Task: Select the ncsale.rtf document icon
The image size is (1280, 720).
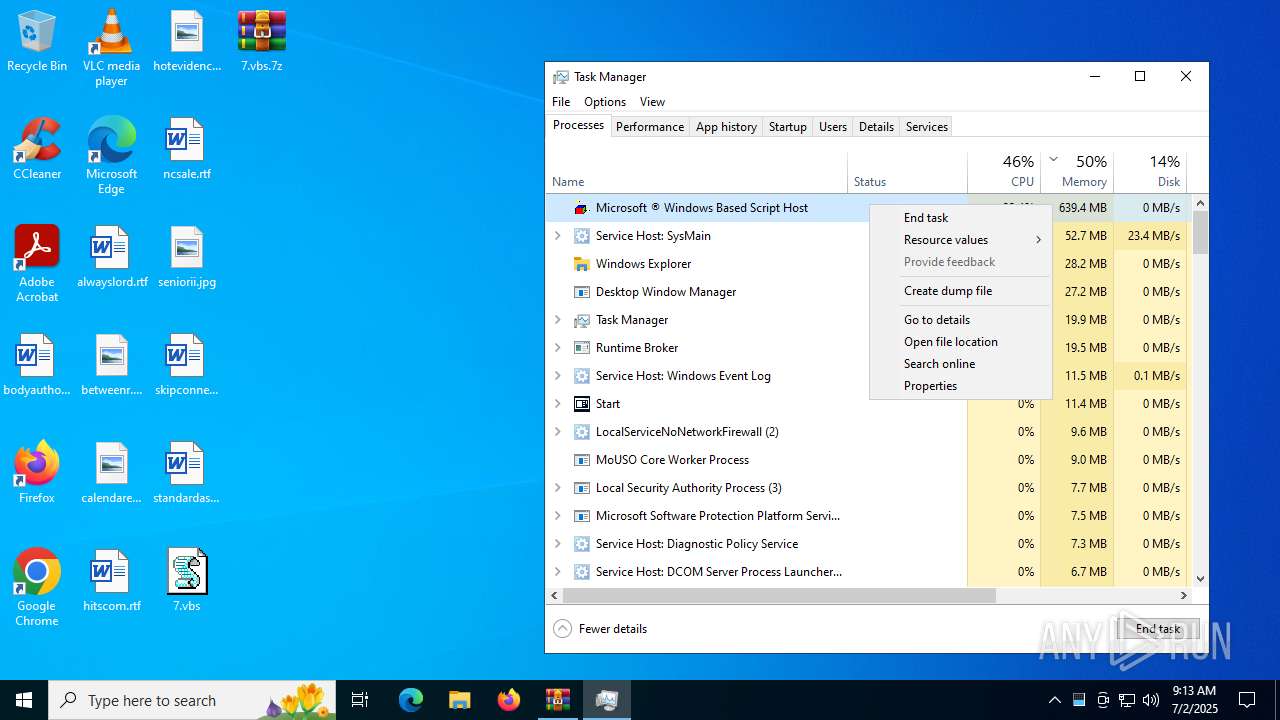Action: point(187,149)
